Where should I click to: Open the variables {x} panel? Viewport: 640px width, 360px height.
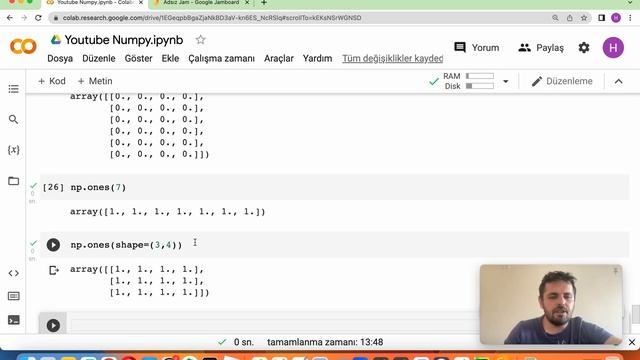click(13, 150)
